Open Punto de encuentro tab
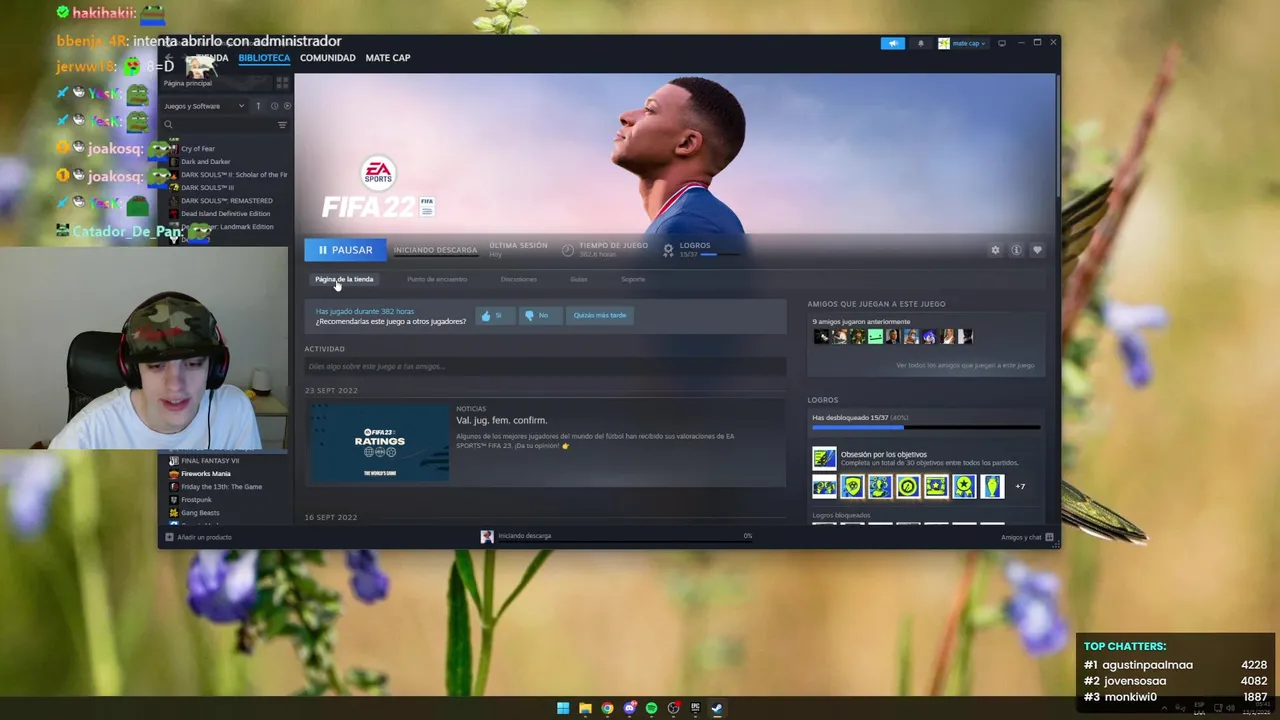This screenshot has width=1280, height=720. click(437, 279)
